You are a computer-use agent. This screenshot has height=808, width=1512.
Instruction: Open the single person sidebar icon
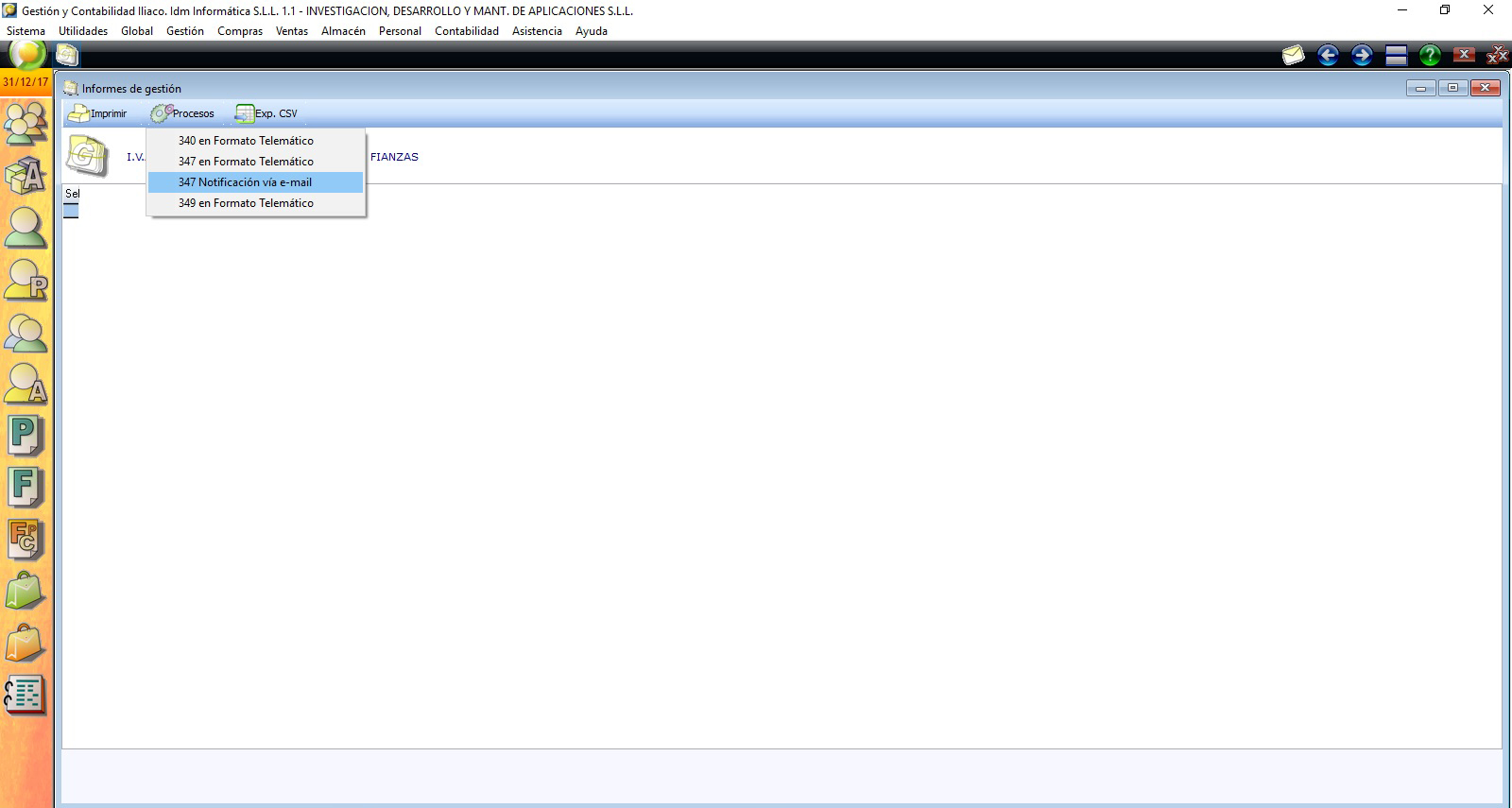(x=26, y=227)
